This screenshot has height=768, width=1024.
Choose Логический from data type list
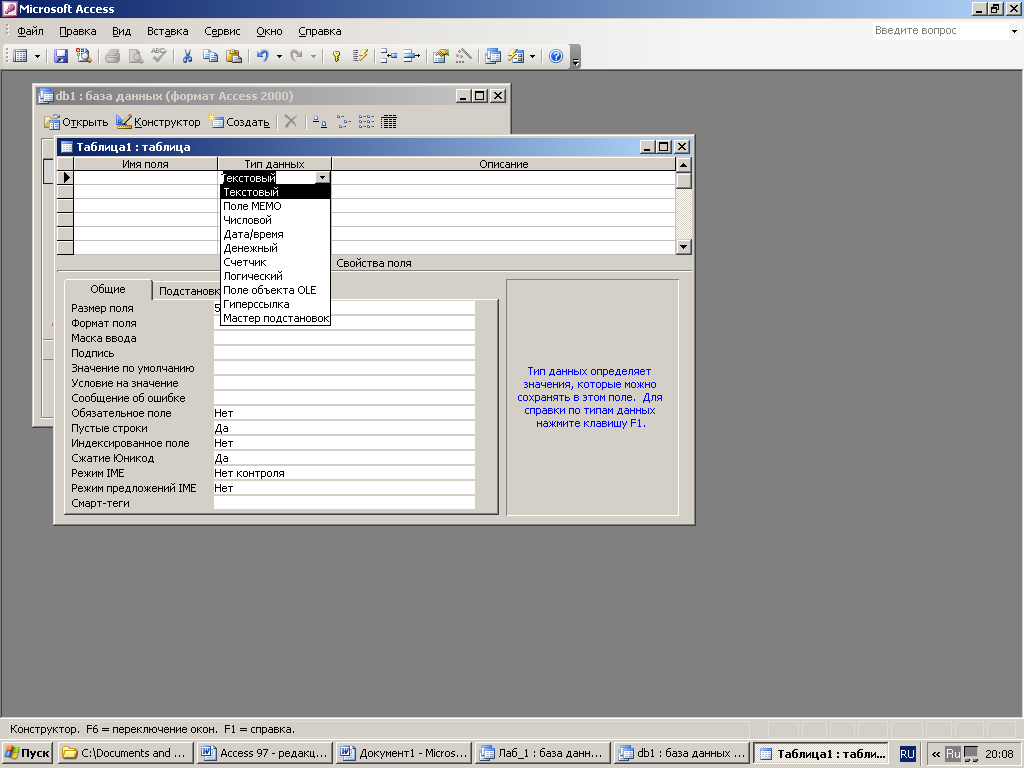point(275,276)
